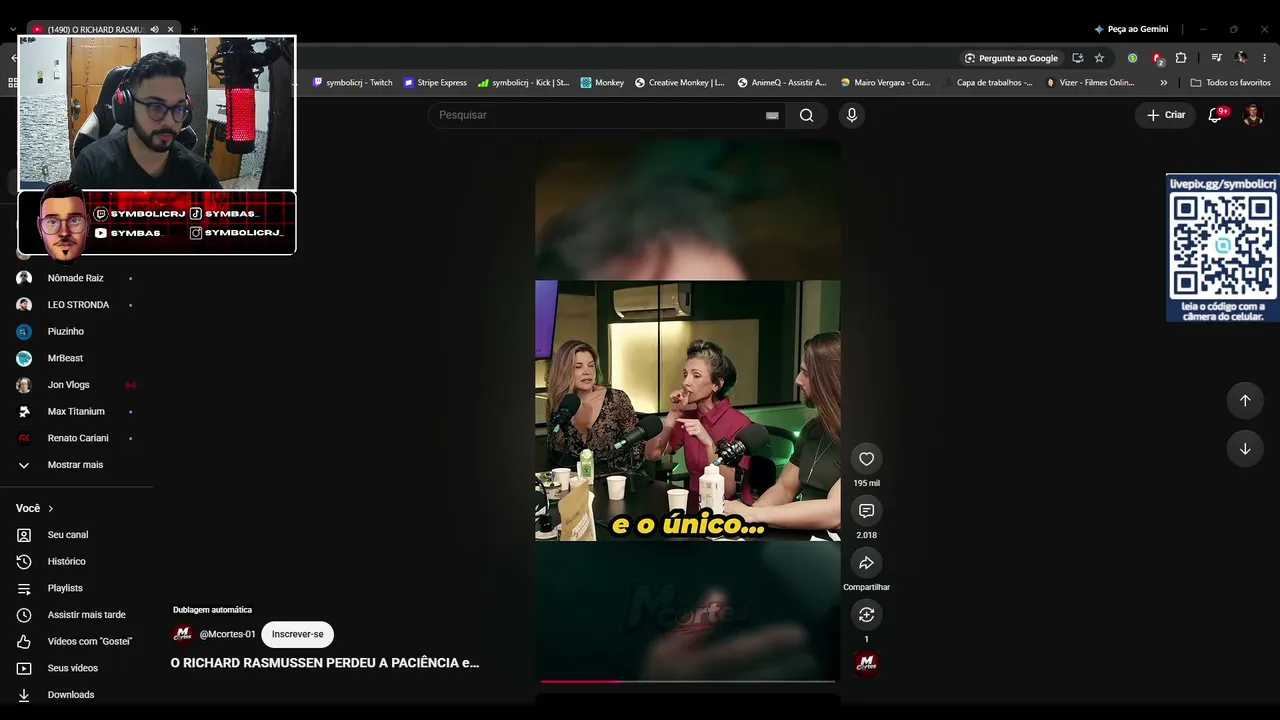Image resolution: width=1280 pixels, height=720 pixels.
Task: Open the Extensions puzzle icon
Action: point(1181,58)
